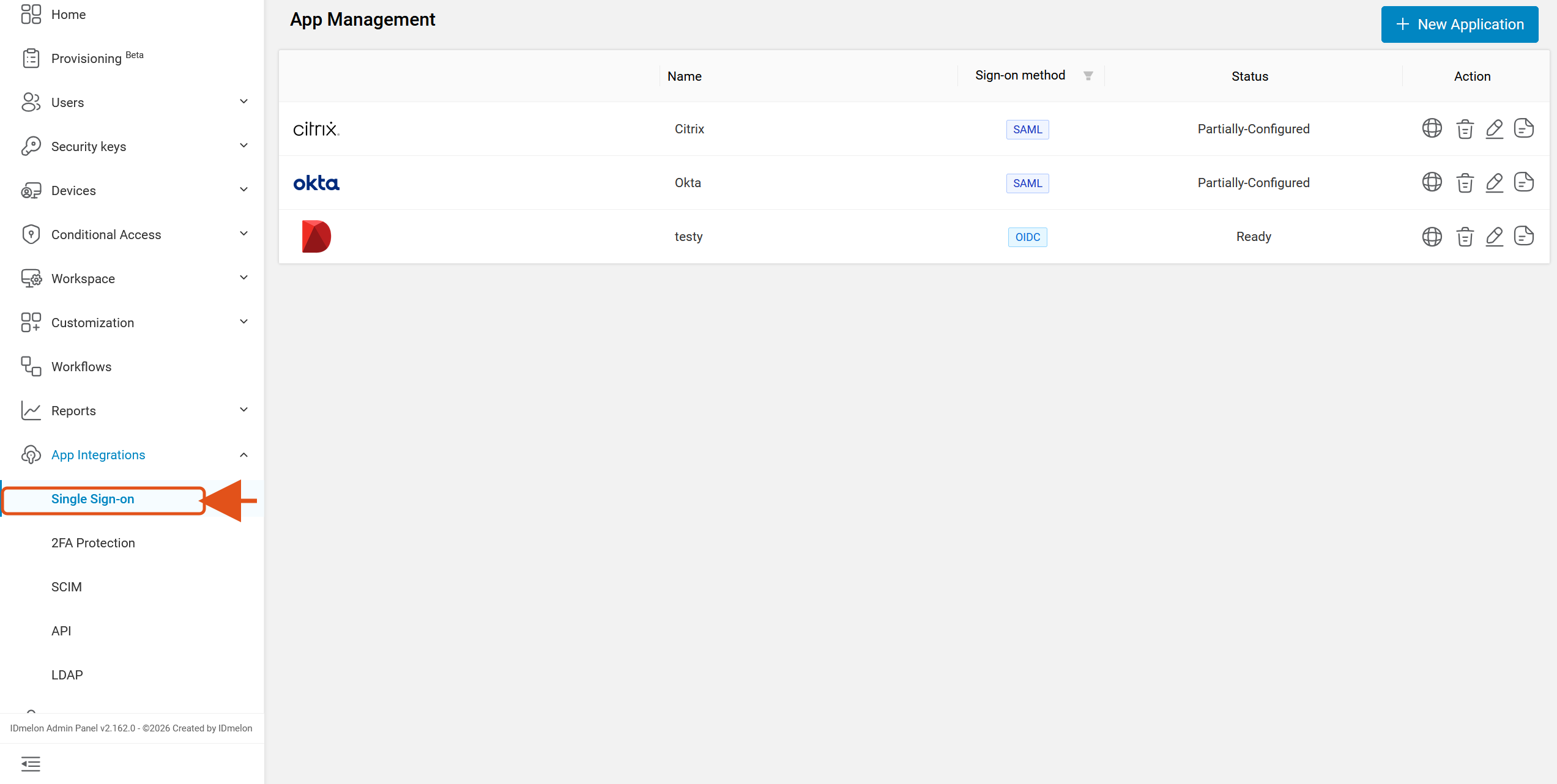The height and width of the screenshot is (784, 1557).
Task: Open the globe icon for testy
Action: click(1432, 237)
